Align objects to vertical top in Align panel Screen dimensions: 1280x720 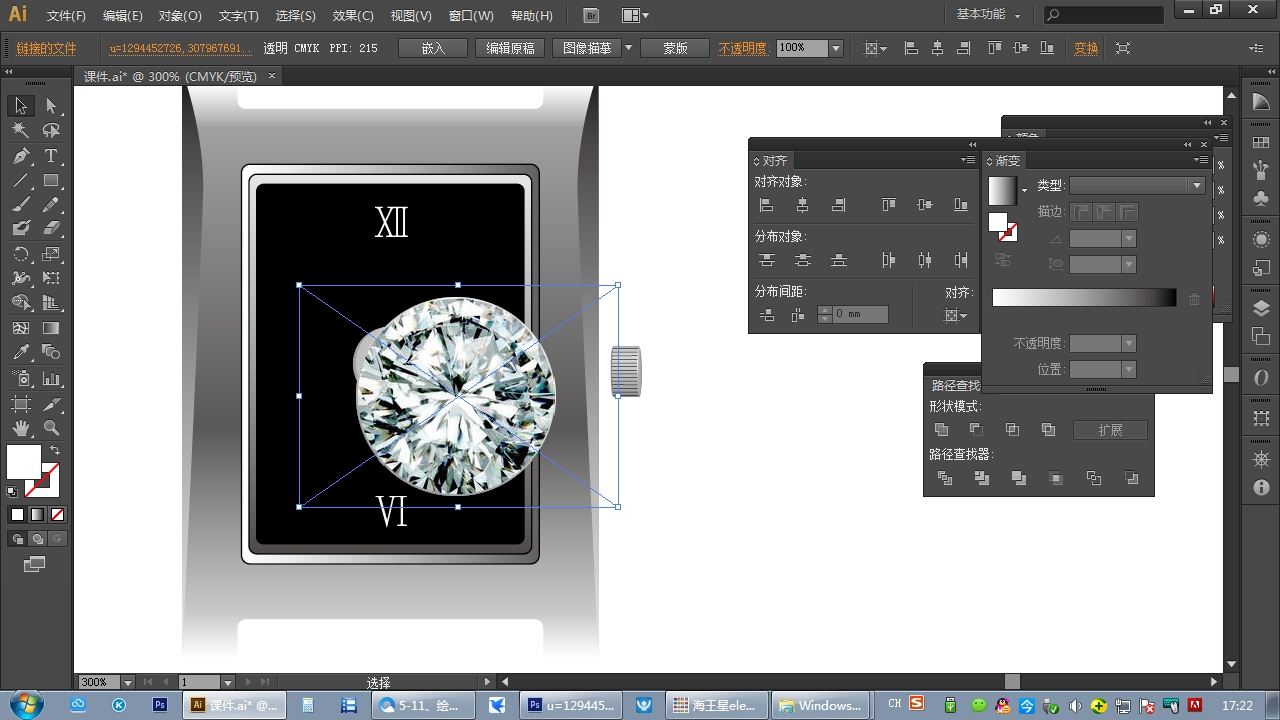point(888,205)
